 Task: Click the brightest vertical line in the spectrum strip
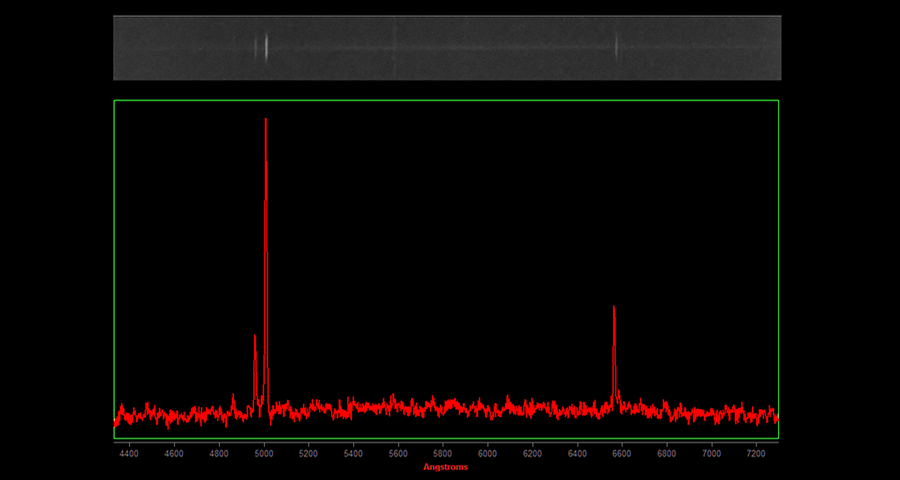(266, 46)
